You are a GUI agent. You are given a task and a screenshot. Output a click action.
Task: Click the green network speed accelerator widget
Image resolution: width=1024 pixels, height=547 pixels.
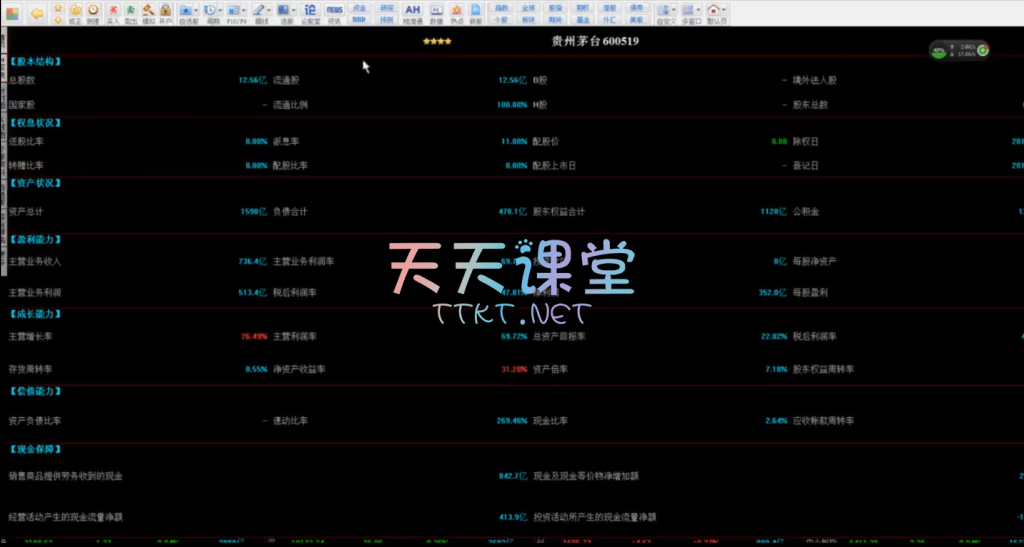[x=959, y=51]
